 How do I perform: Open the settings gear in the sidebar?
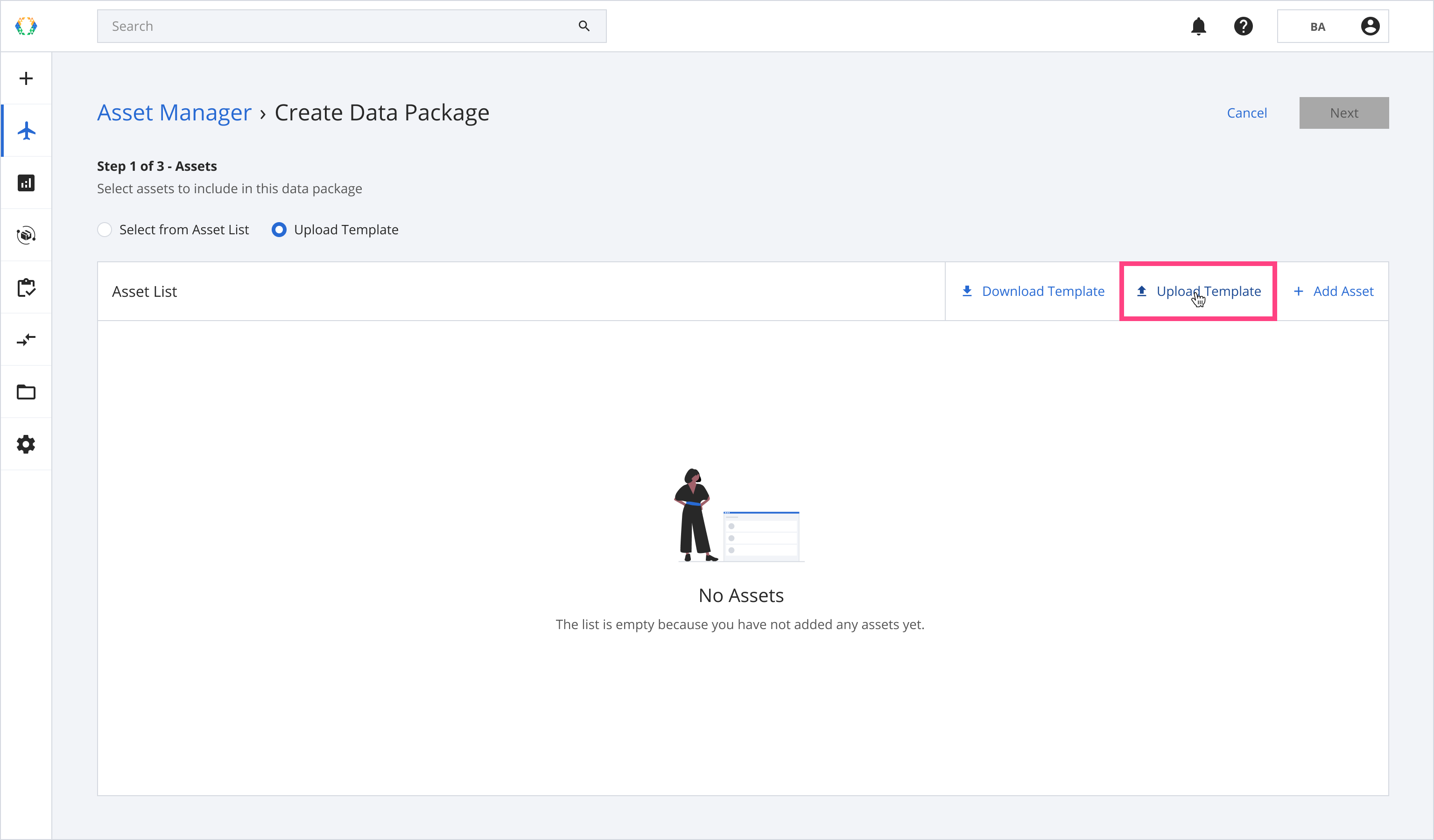pyautogui.click(x=26, y=444)
